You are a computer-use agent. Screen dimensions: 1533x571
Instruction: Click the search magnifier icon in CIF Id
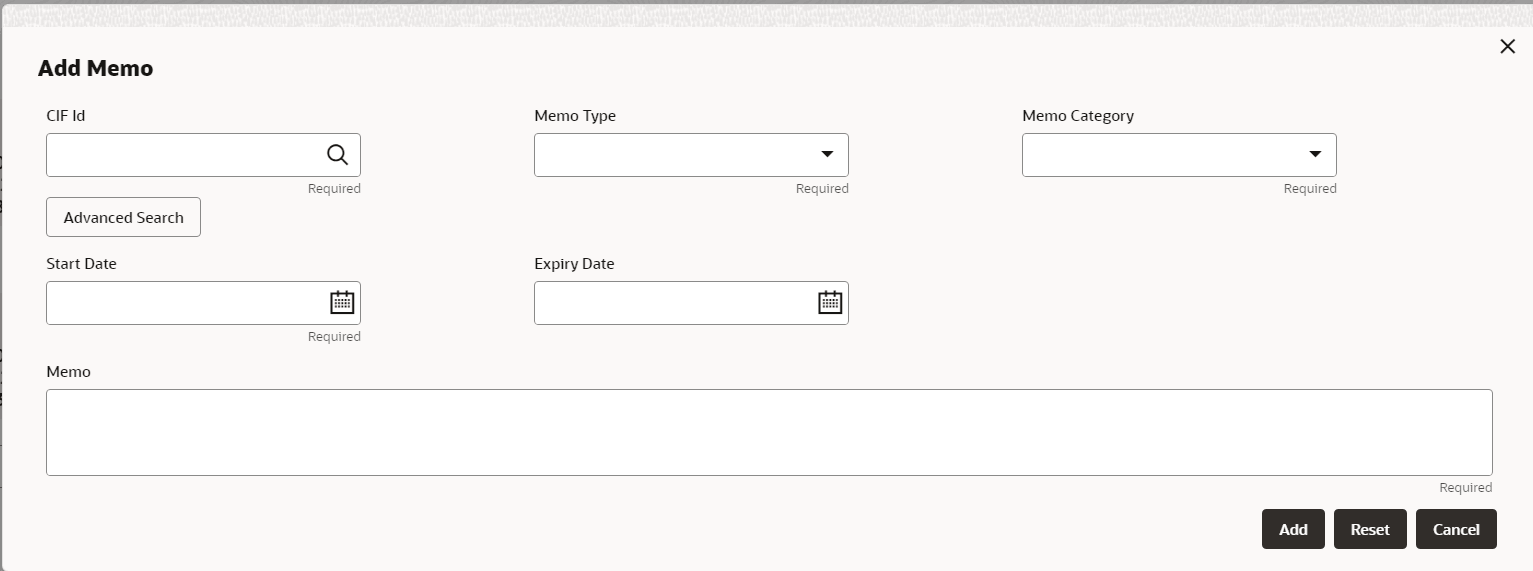tap(338, 155)
